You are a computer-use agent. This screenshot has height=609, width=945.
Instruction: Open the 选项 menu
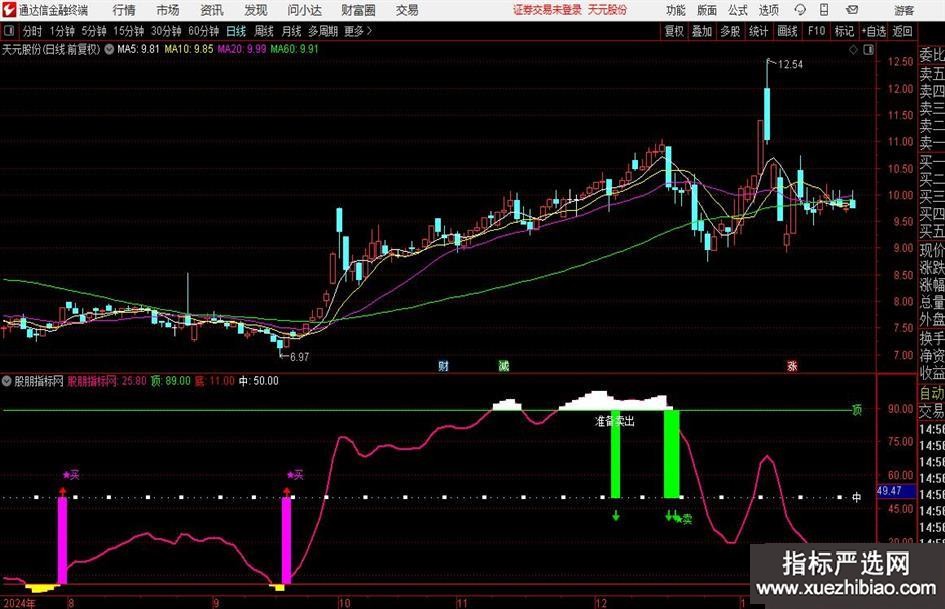pos(768,10)
